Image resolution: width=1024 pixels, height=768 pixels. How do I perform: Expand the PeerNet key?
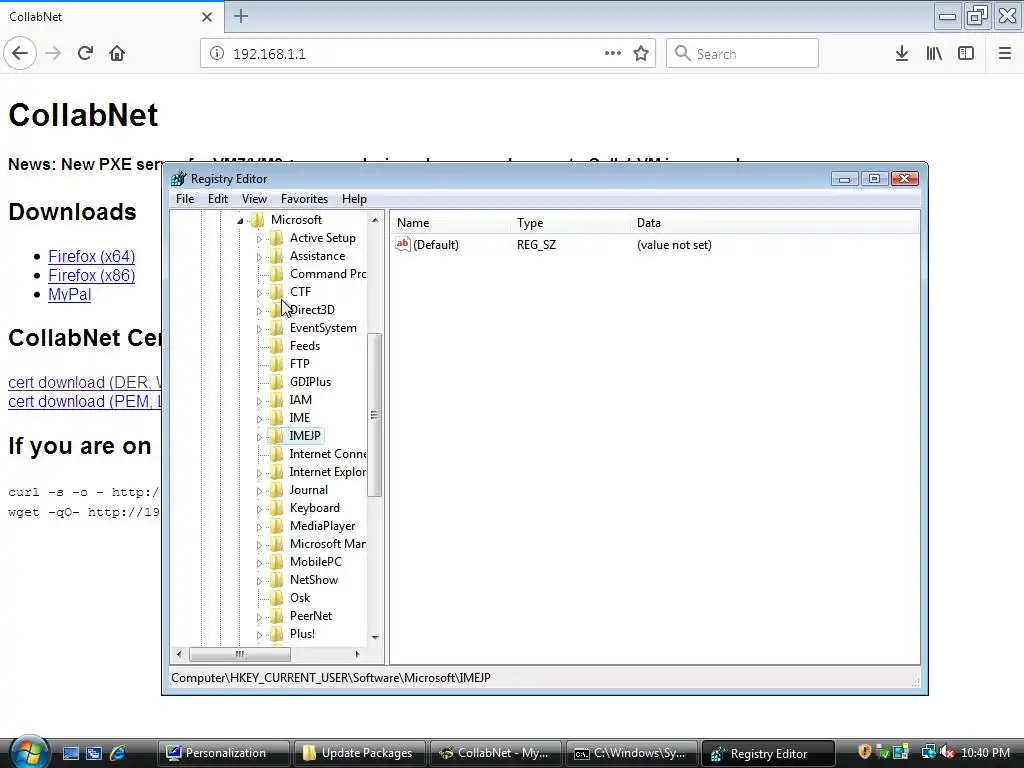pos(259,616)
